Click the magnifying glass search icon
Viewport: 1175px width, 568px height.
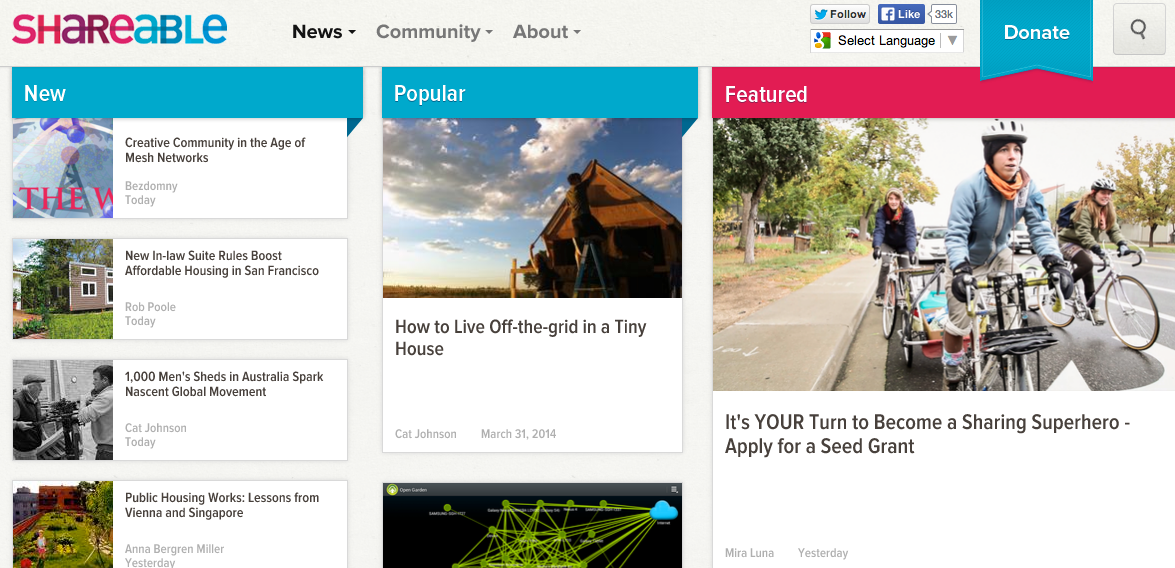click(1138, 30)
